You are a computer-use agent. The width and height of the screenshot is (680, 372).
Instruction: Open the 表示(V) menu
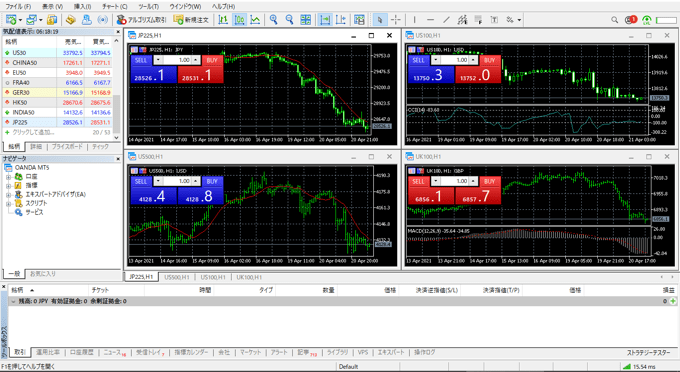(x=52, y=7)
